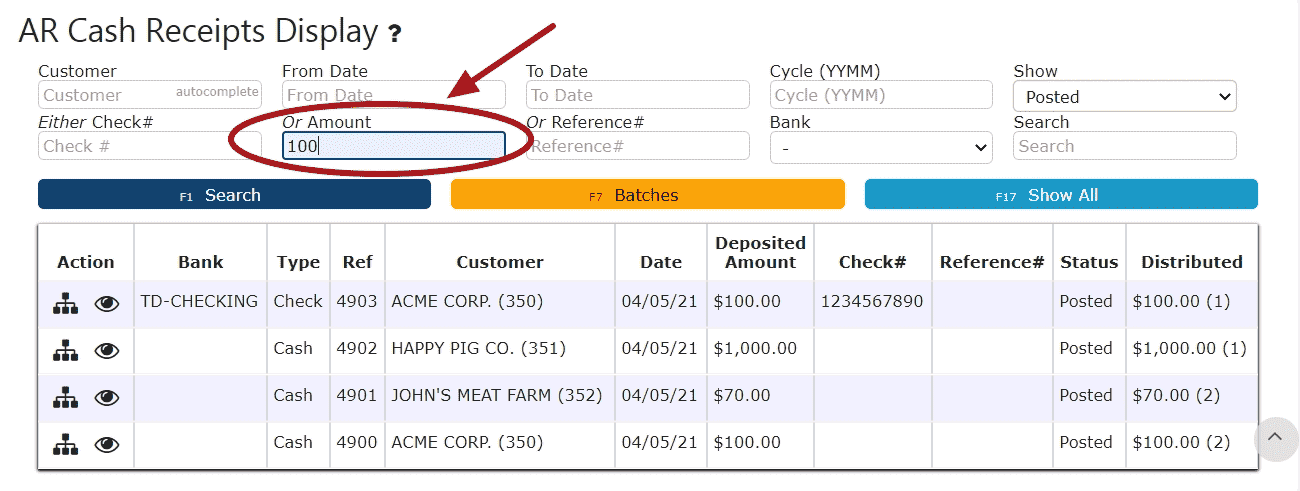Viewport: 1300px width, 491px height.
Task: Click the From Date input
Action: click(x=394, y=95)
